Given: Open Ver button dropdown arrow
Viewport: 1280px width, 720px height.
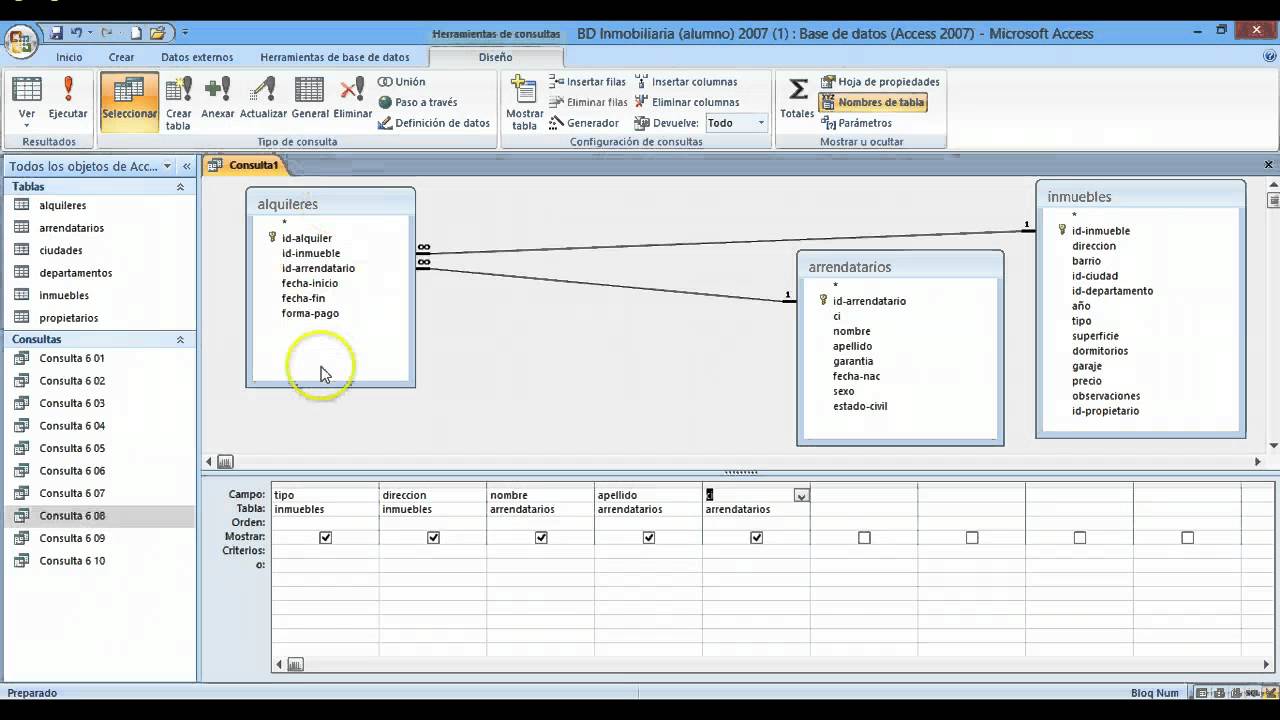Looking at the screenshot, I should pyautogui.click(x=26, y=126).
